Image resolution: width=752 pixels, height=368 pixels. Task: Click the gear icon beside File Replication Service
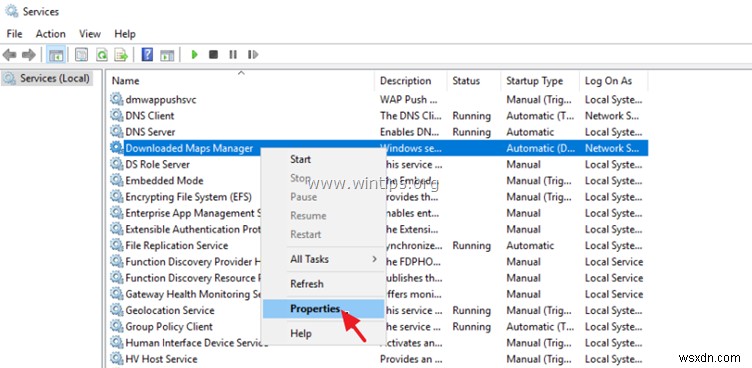click(x=116, y=245)
